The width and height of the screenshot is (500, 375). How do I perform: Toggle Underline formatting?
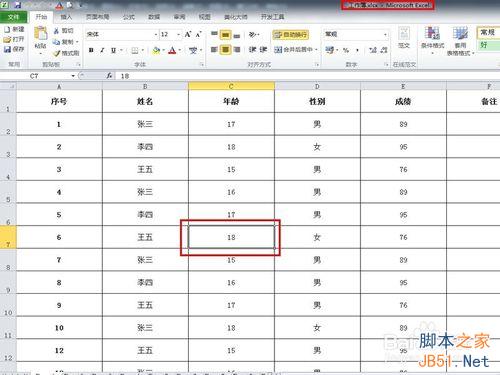pos(113,50)
